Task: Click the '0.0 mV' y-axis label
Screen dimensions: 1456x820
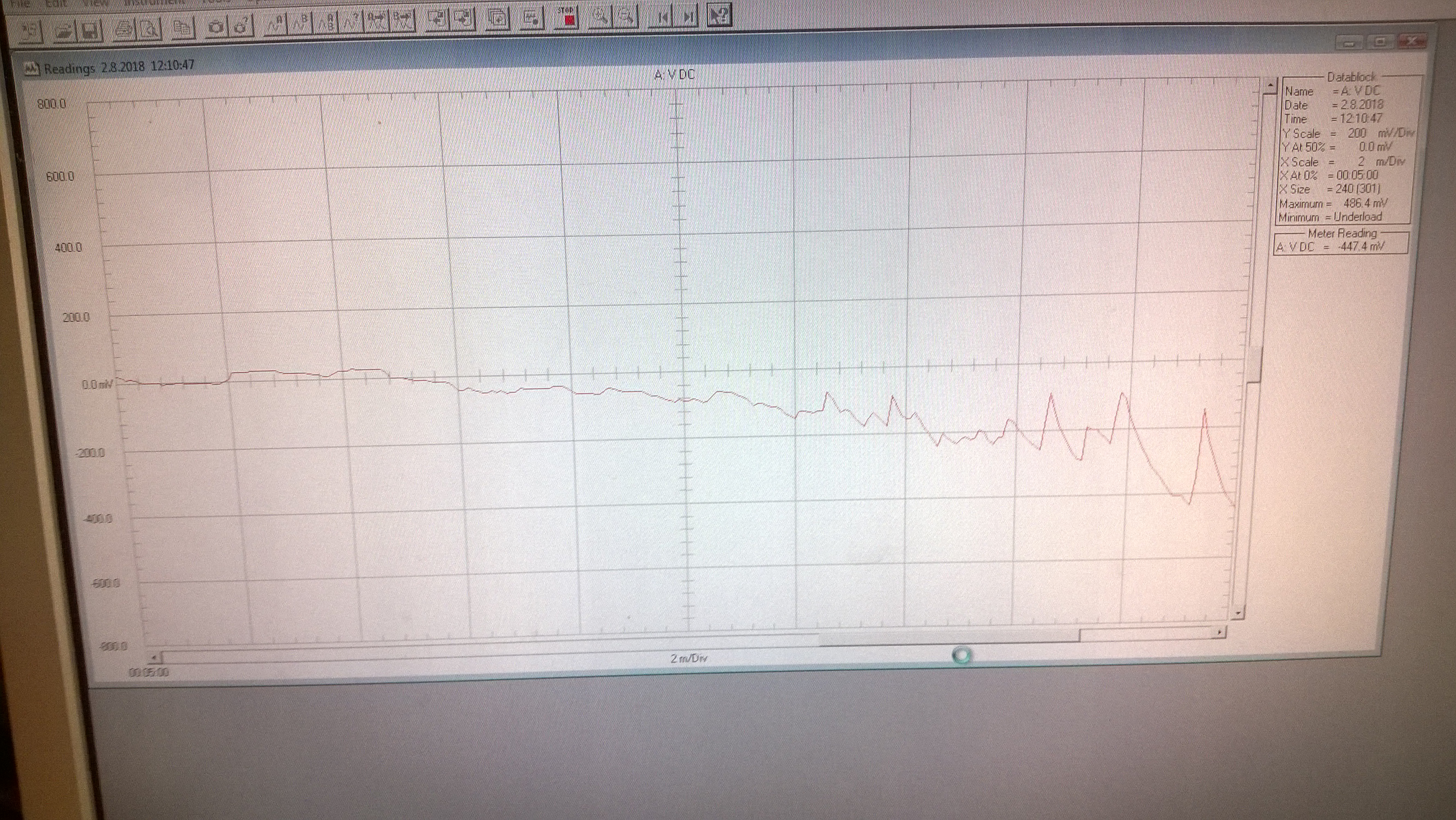Action: tap(97, 385)
